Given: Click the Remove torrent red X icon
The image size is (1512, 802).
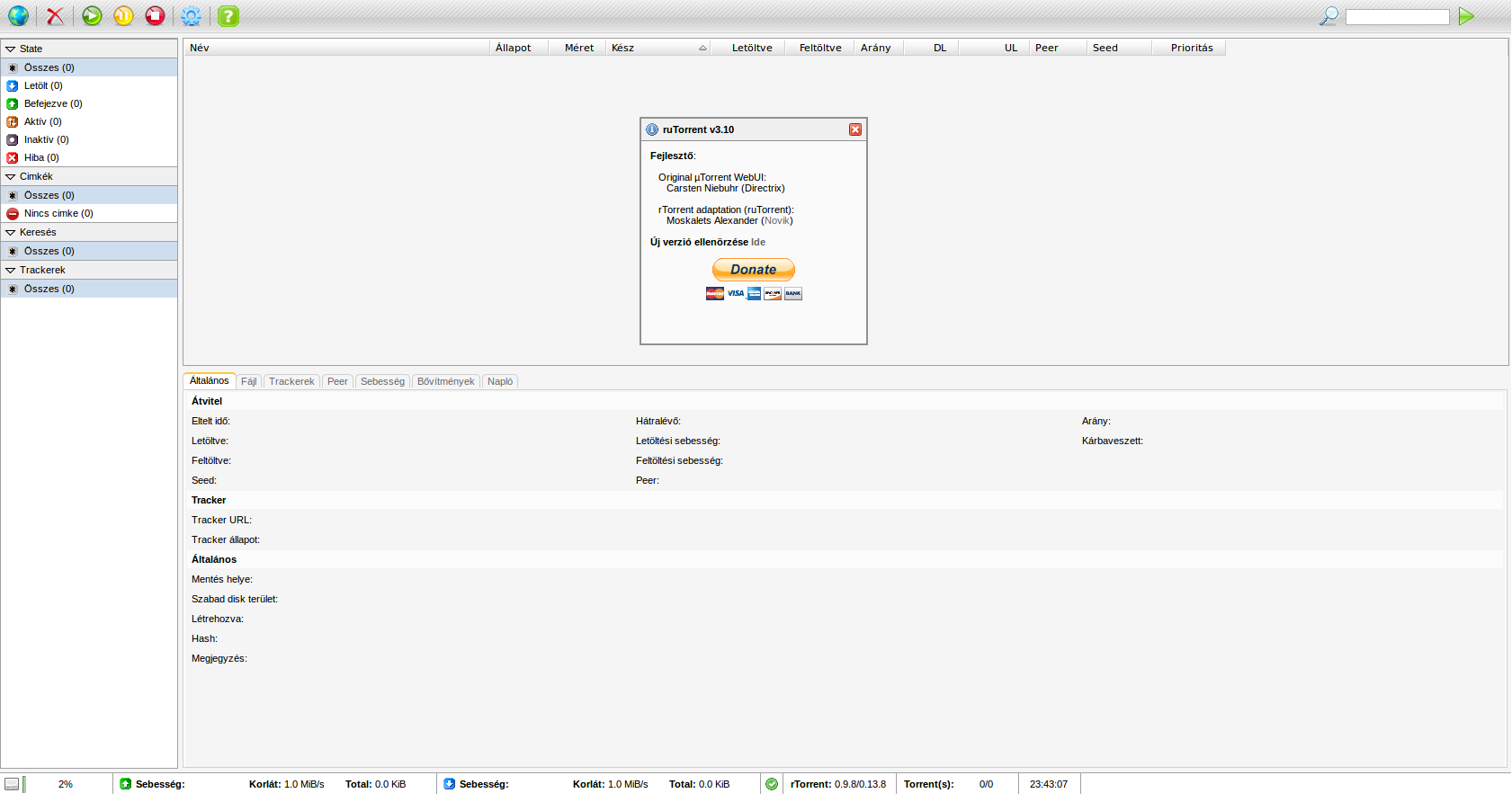Looking at the screenshot, I should pyautogui.click(x=56, y=15).
